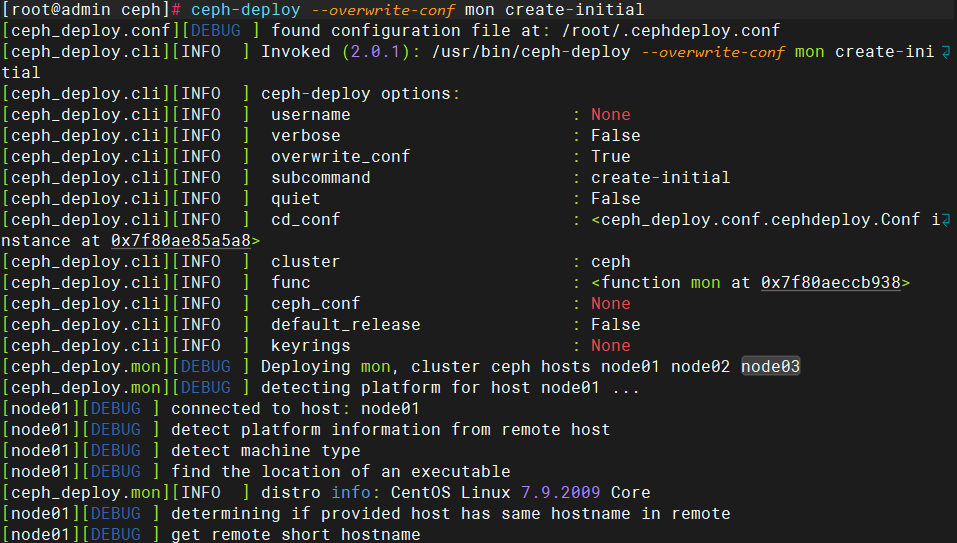Click 'determining if provided host has same hostname'

click(400, 513)
